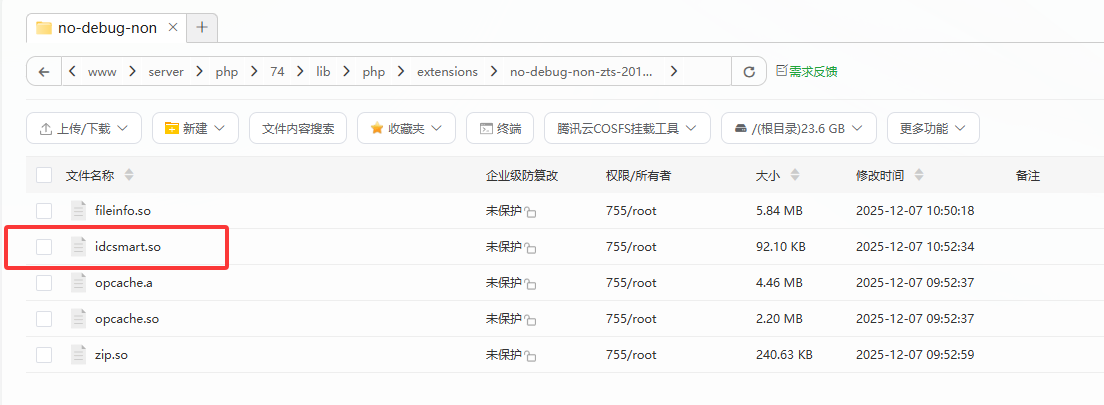Sort files by name using sort arrows
Screen dimensions: 1104x405
[128, 175]
